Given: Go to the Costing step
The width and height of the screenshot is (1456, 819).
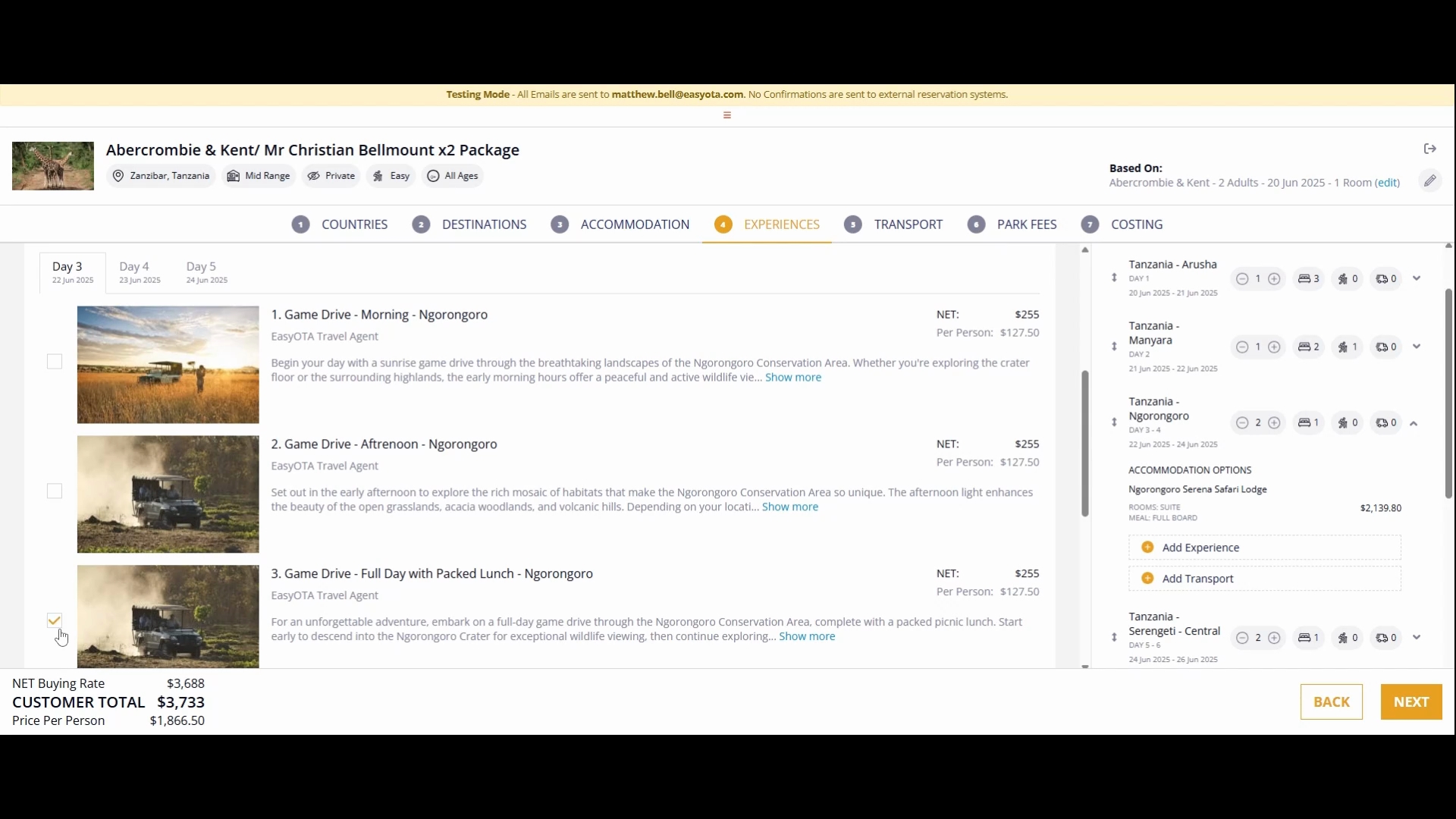Looking at the screenshot, I should [x=1122, y=224].
